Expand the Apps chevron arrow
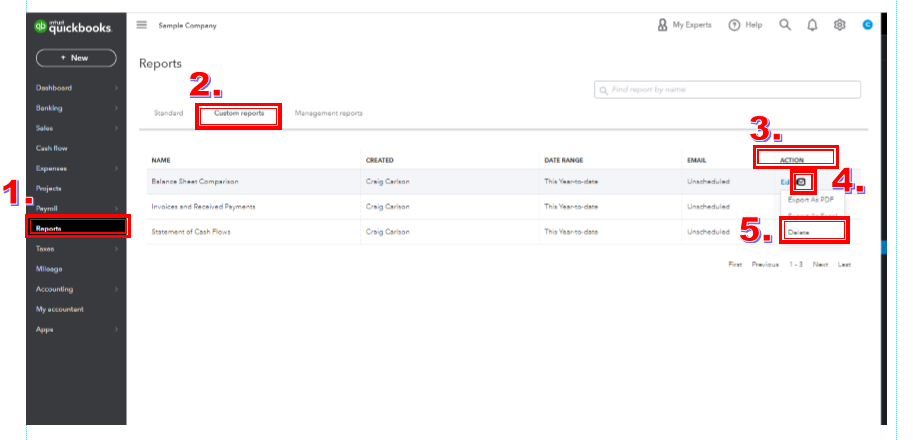The height and width of the screenshot is (440, 913). pyautogui.click(x=116, y=329)
